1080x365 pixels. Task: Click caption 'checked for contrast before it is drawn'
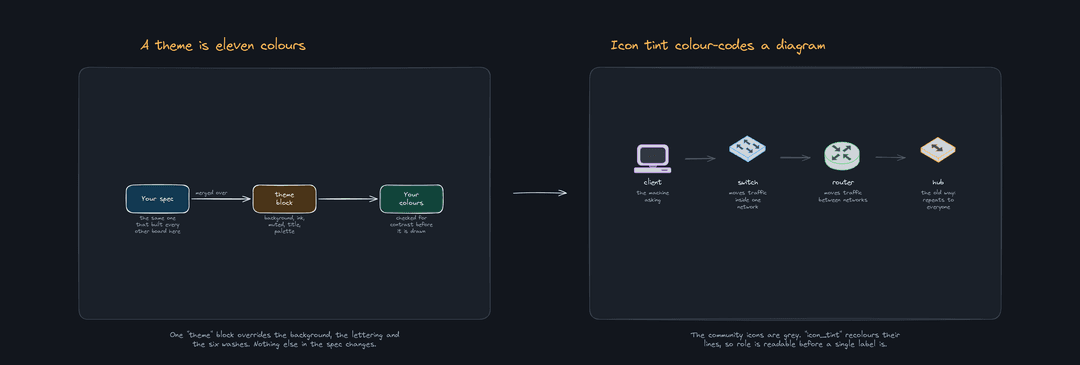pos(411,225)
